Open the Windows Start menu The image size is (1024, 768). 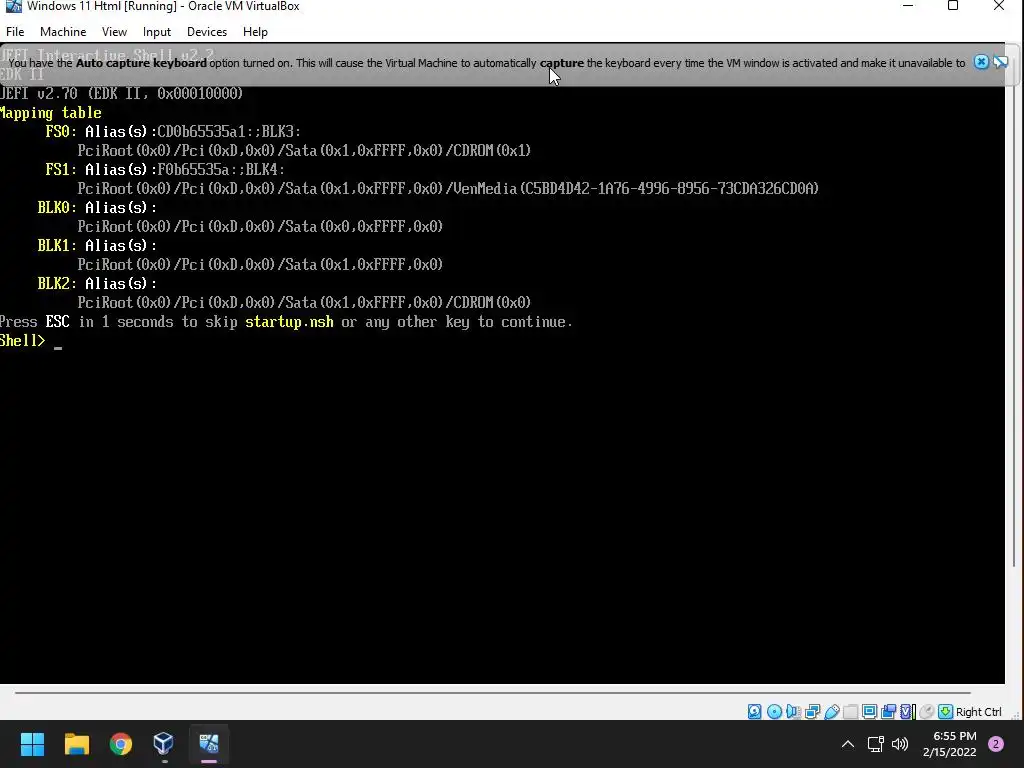(32, 743)
